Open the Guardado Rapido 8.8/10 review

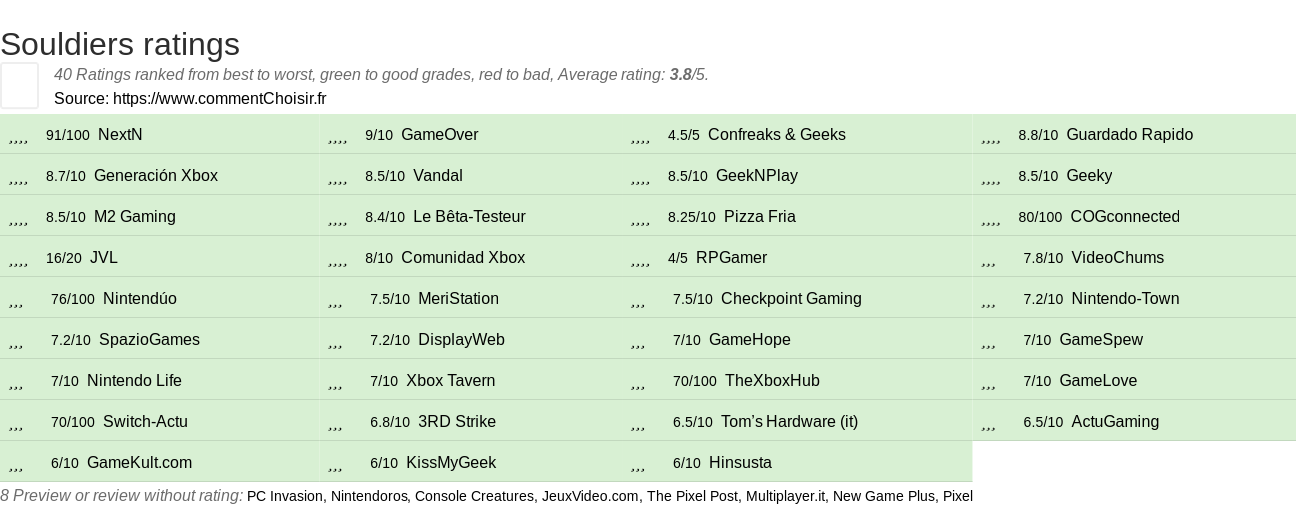tap(1134, 134)
